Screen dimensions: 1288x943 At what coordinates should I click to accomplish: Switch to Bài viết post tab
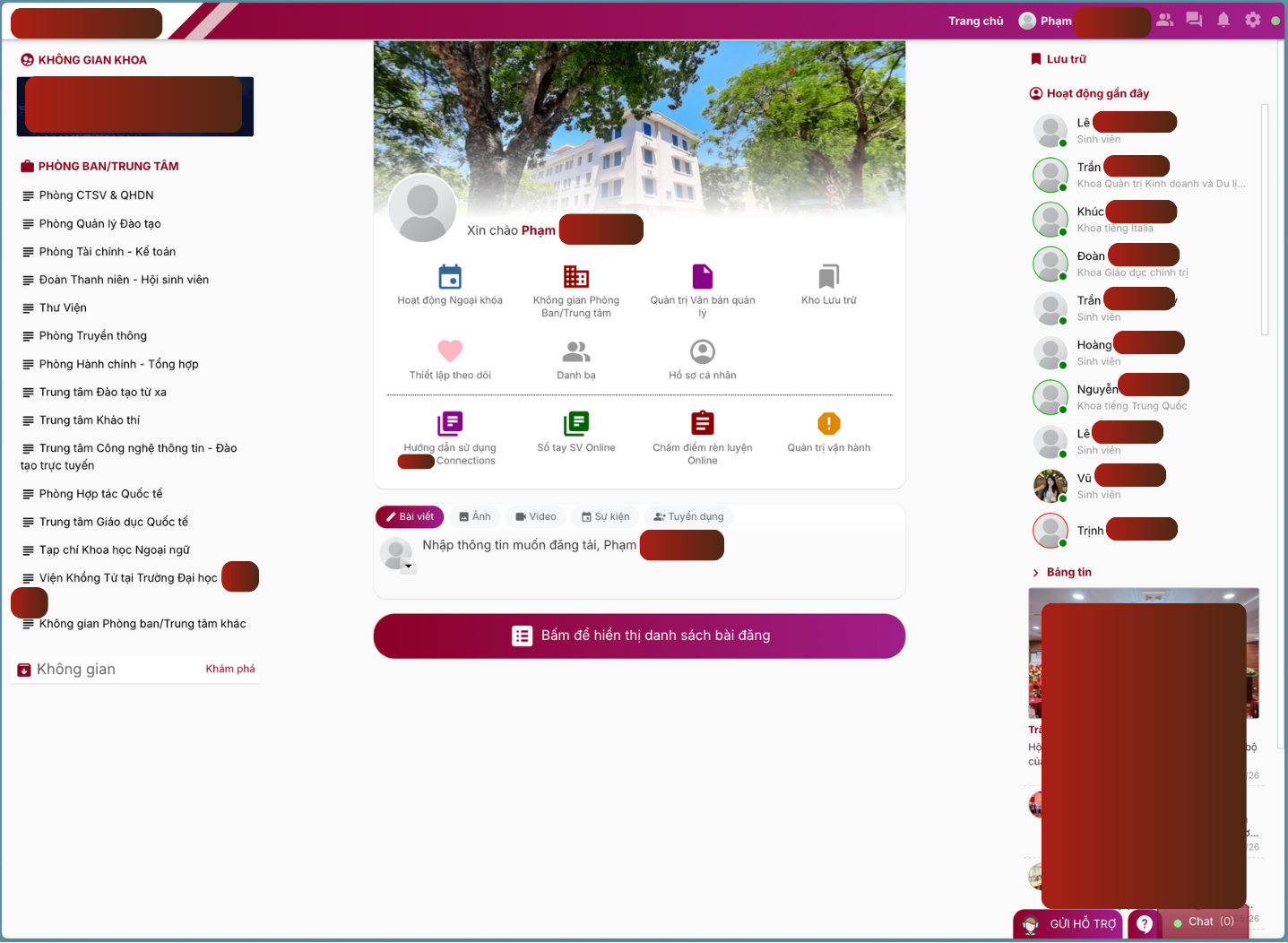[x=410, y=517]
